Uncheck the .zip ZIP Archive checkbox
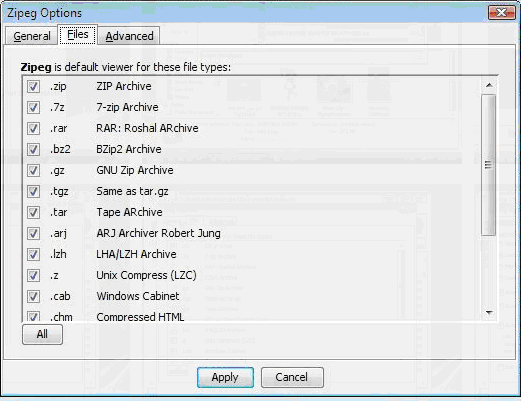The width and height of the screenshot is (521, 401). pyautogui.click(x=33, y=87)
